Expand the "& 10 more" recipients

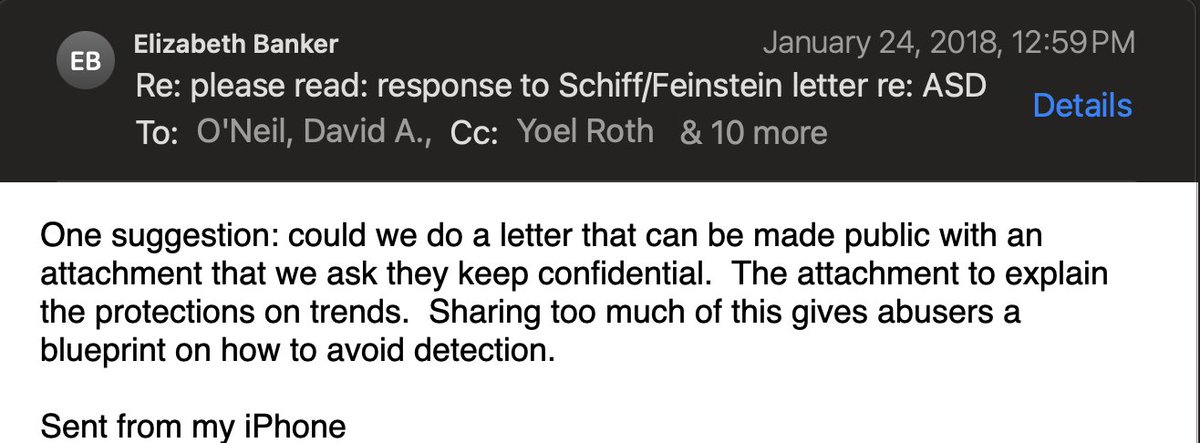753,131
